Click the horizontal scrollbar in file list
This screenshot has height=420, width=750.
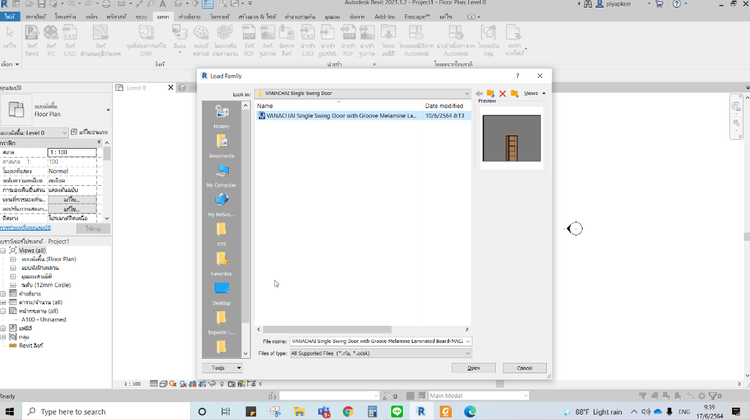(327, 330)
